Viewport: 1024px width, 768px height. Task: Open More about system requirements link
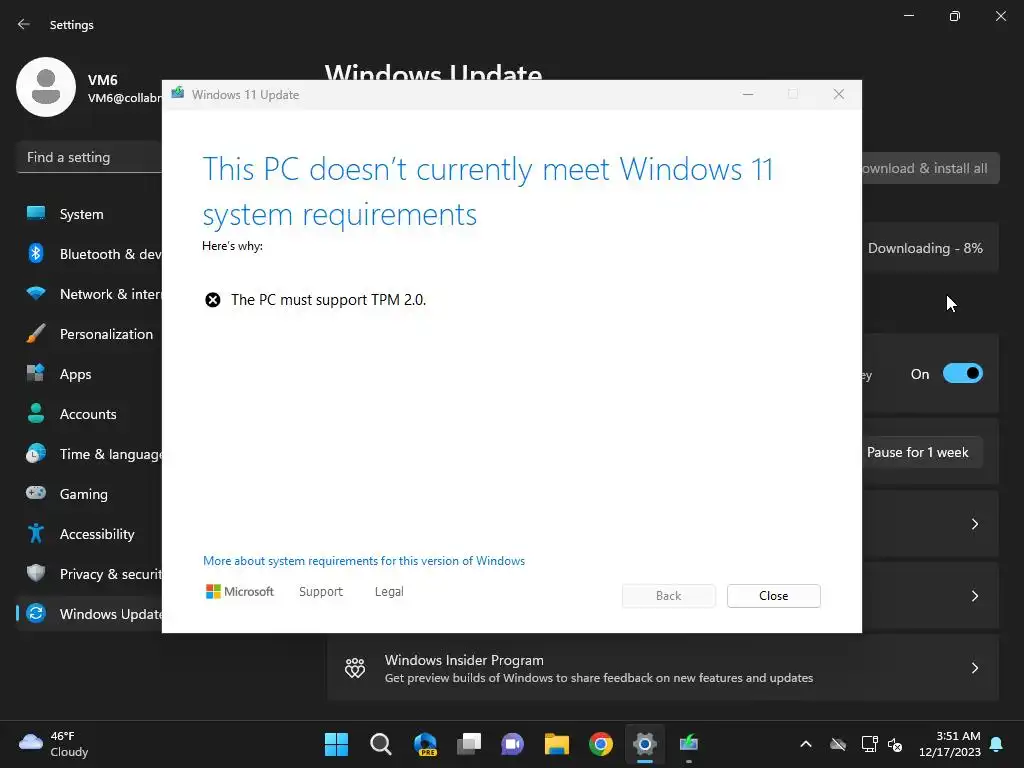(x=364, y=561)
